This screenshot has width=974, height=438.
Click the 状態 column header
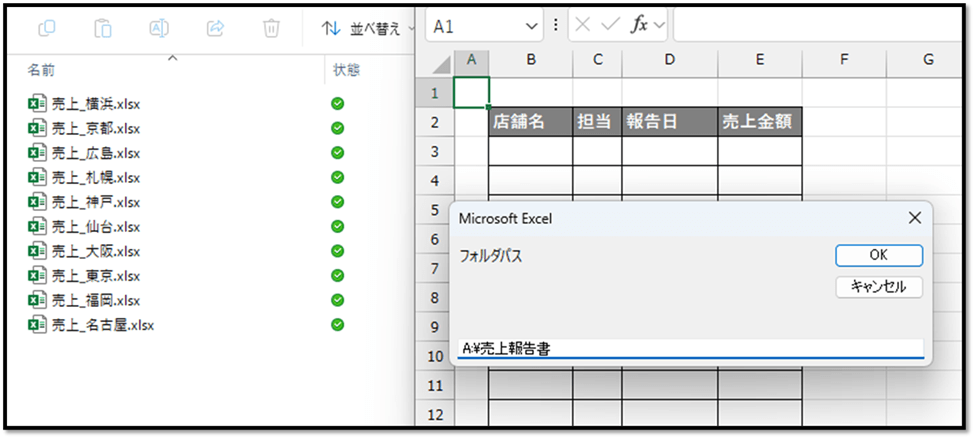pyautogui.click(x=346, y=70)
